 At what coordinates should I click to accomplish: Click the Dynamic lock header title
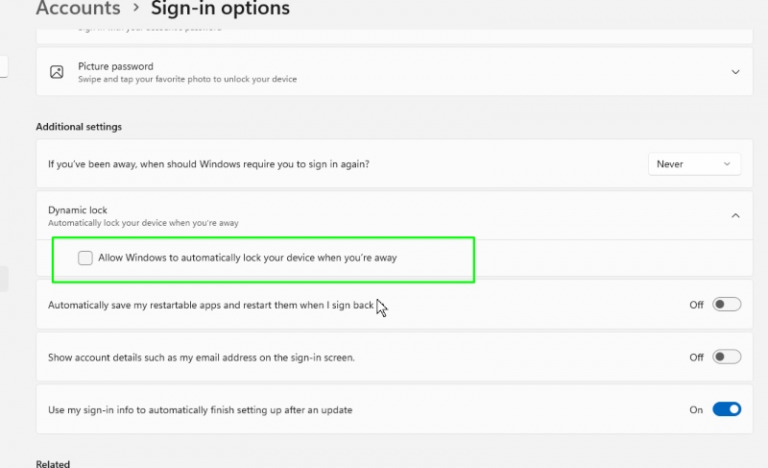(x=78, y=210)
